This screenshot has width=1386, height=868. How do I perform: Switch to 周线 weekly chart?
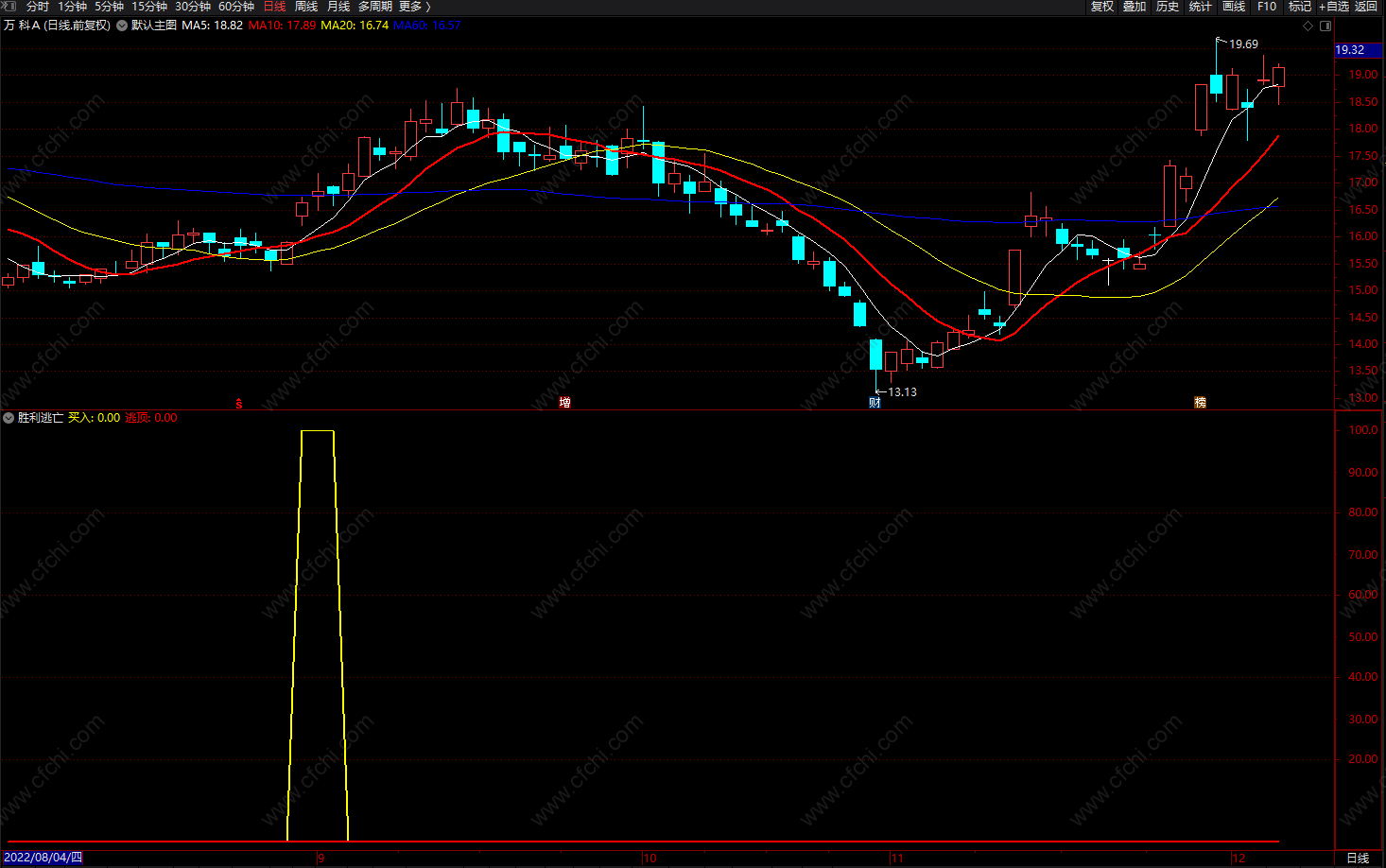point(306,6)
